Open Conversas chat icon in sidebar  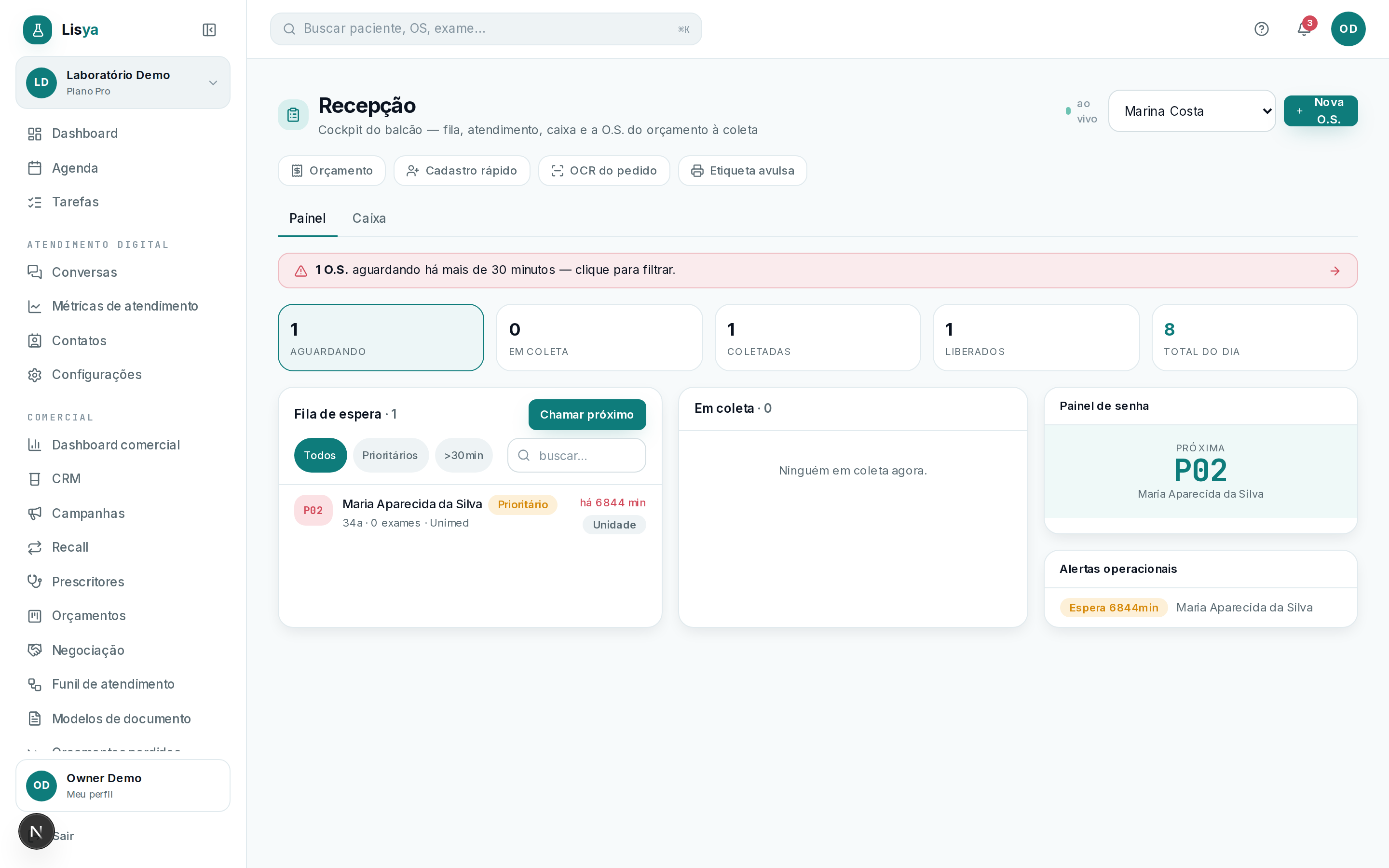pyautogui.click(x=34, y=272)
